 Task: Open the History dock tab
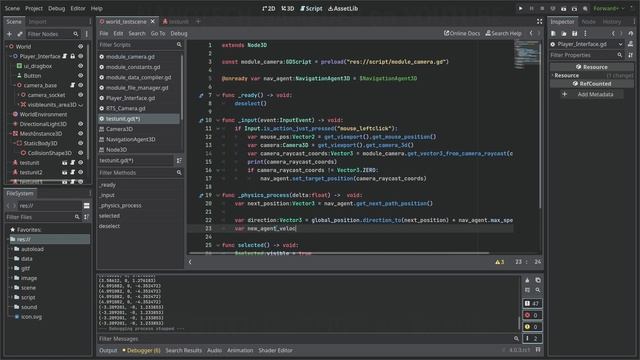point(611,21)
